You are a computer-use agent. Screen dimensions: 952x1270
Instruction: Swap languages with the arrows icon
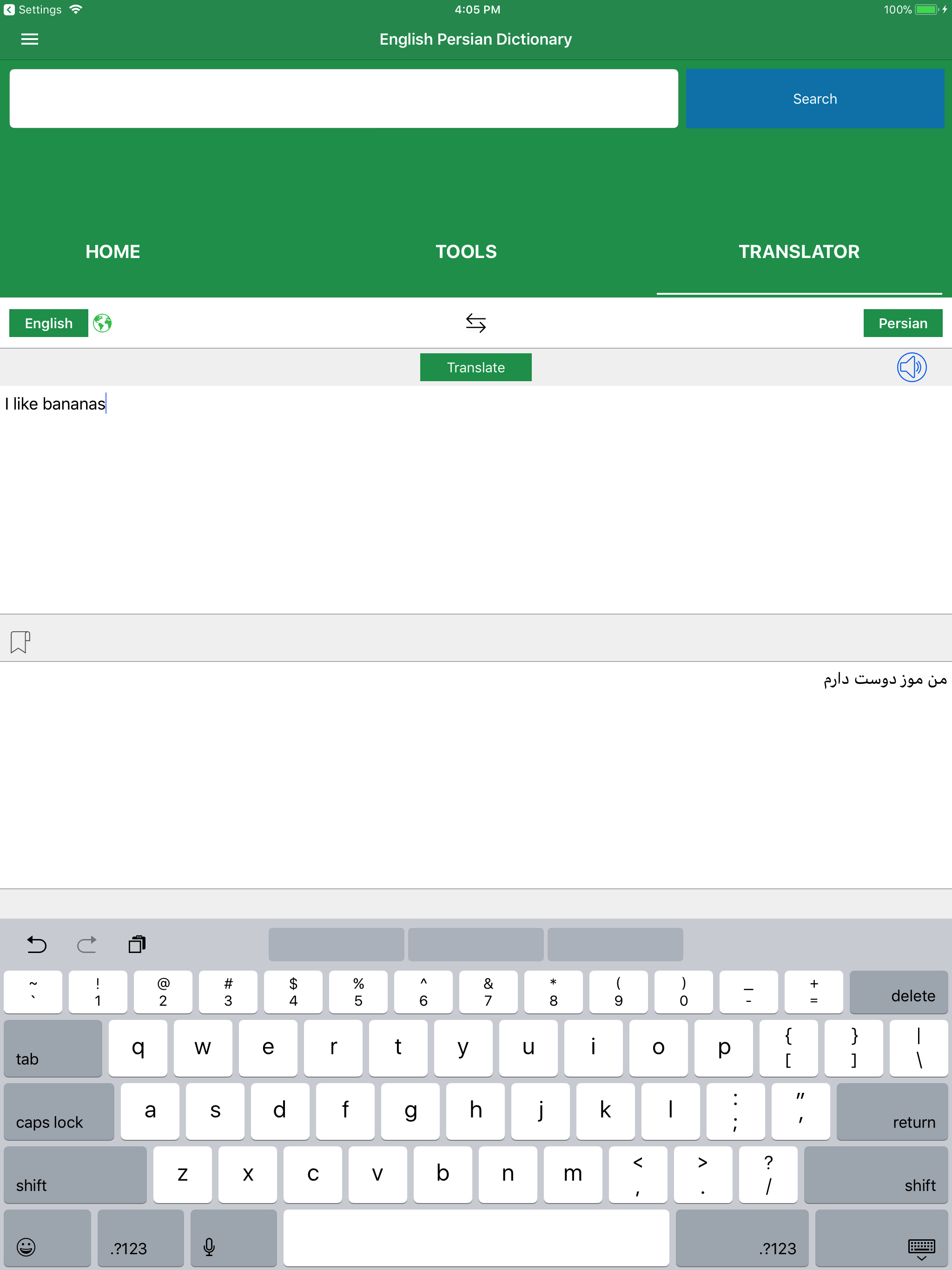click(476, 323)
